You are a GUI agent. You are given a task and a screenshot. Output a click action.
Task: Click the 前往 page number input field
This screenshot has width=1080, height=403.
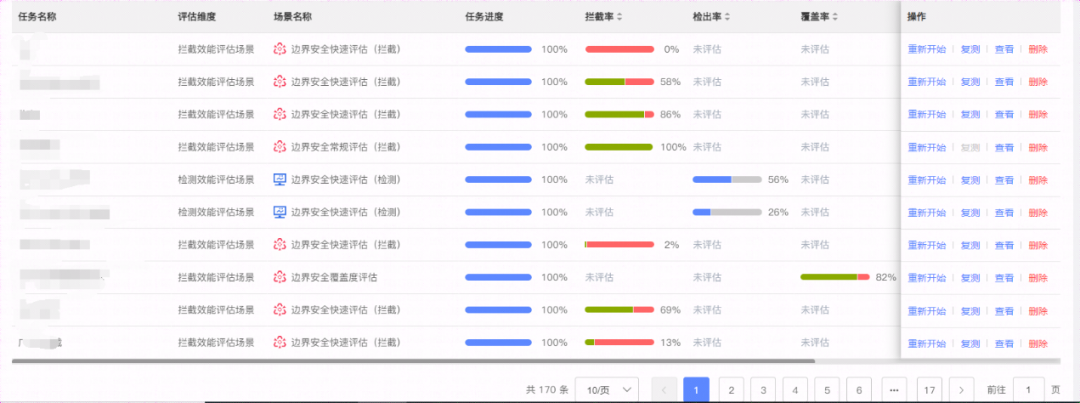click(x=1027, y=389)
